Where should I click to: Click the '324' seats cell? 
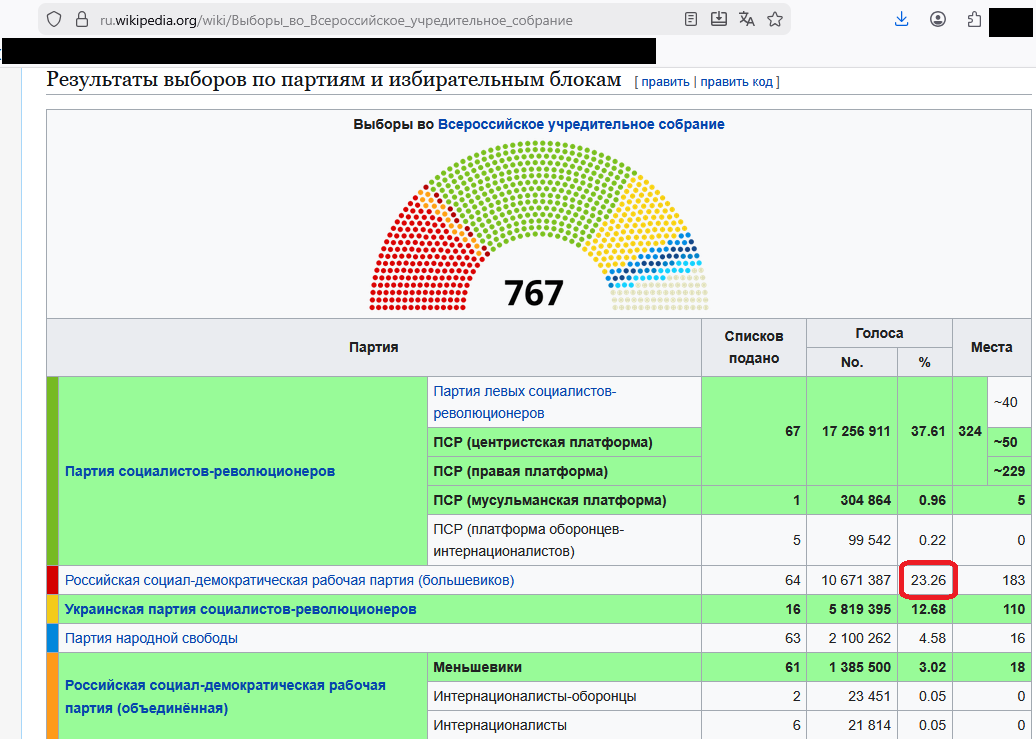pos(970,432)
